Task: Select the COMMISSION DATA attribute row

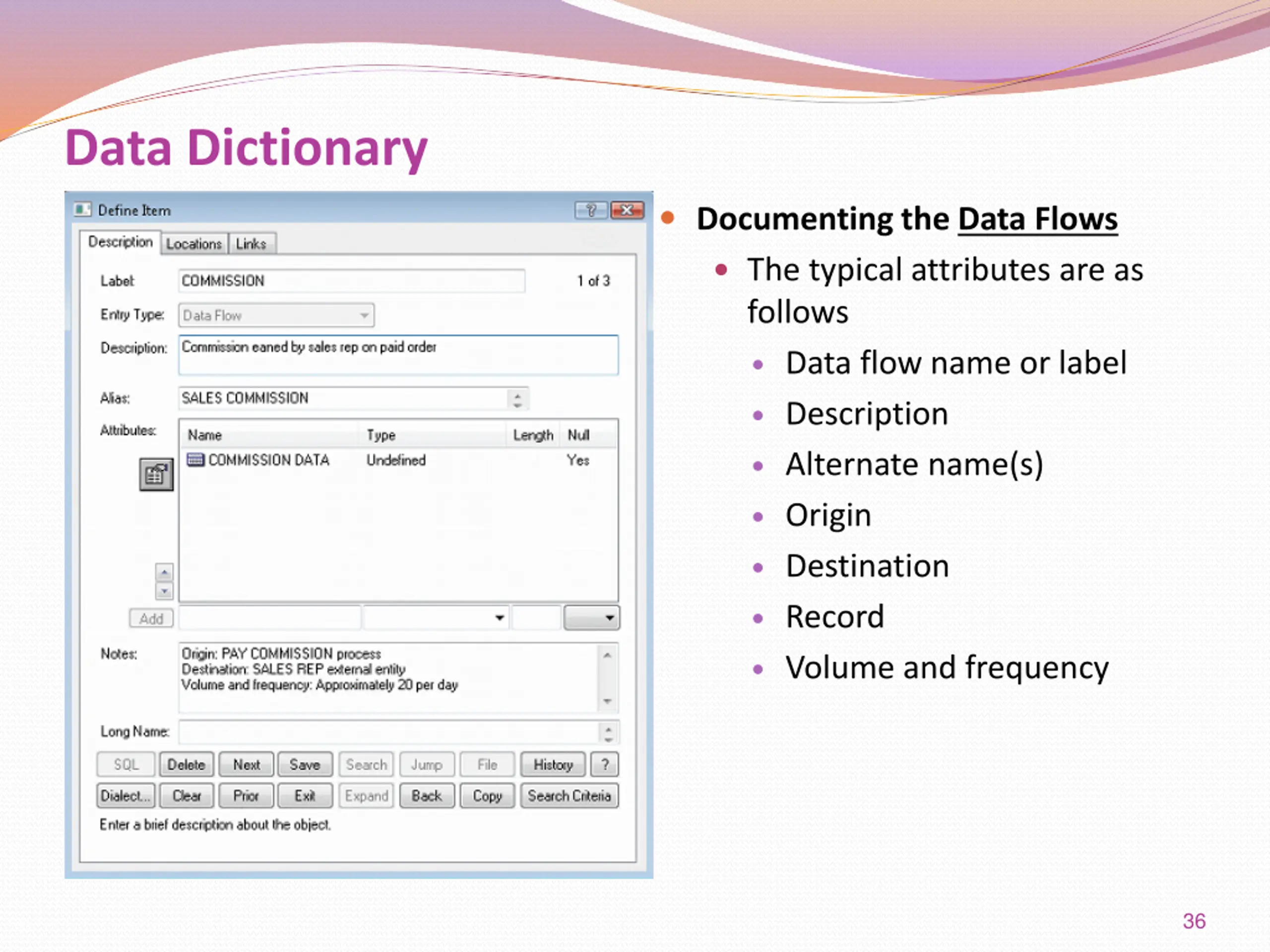Action: pos(398,460)
